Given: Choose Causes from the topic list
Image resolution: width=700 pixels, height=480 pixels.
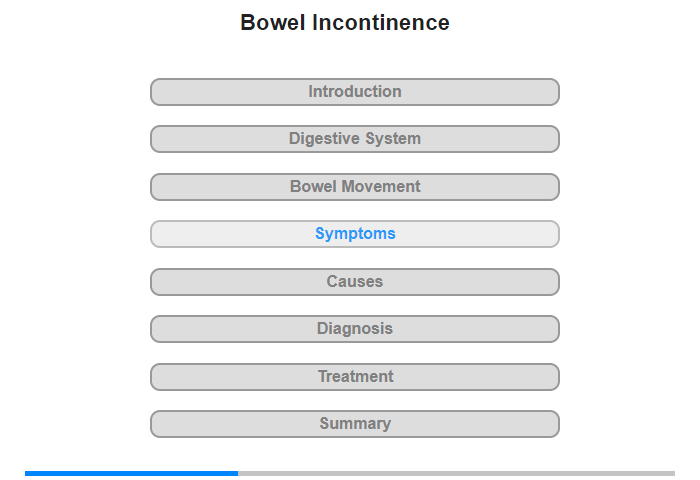Looking at the screenshot, I should [354, 282].
